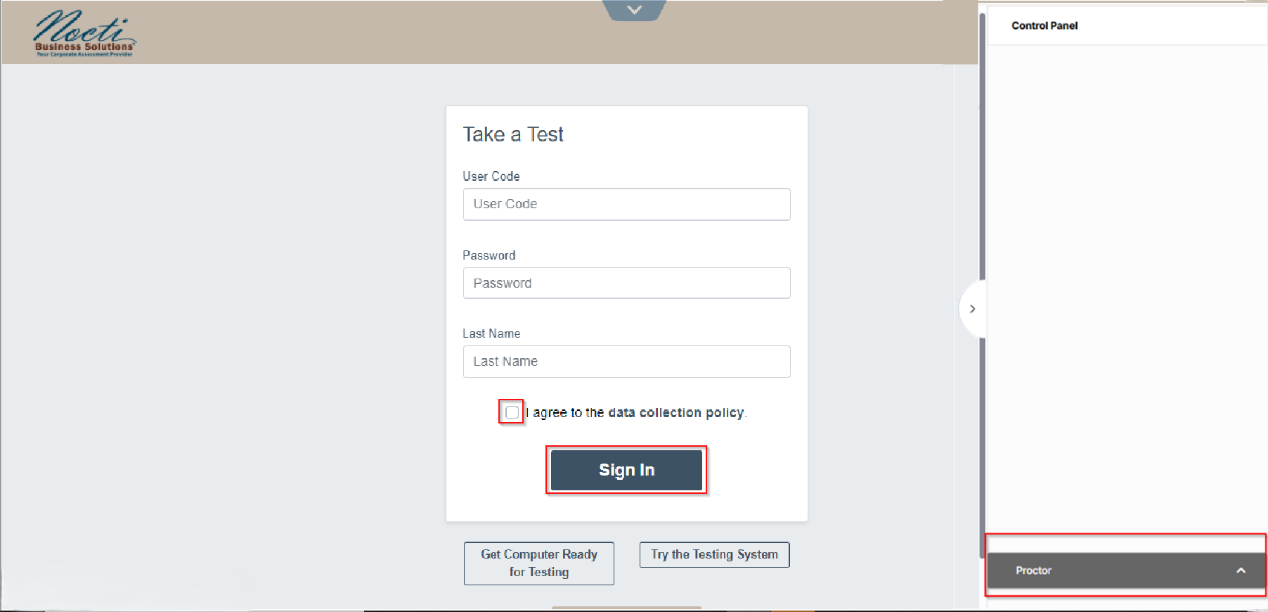Image resolution: width=1268 pixels, height=612 pixels.
Task: Open the data collection policy link
Action: pyautogui.click(x=676, y=413)
